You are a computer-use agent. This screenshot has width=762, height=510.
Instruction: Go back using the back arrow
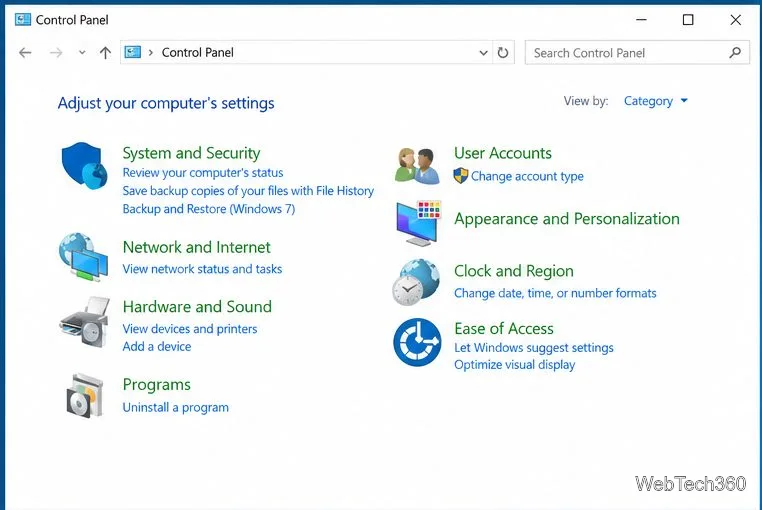25,53
